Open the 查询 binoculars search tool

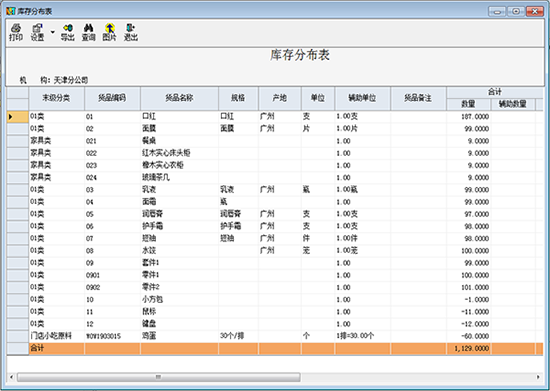(x=89, y=32)
